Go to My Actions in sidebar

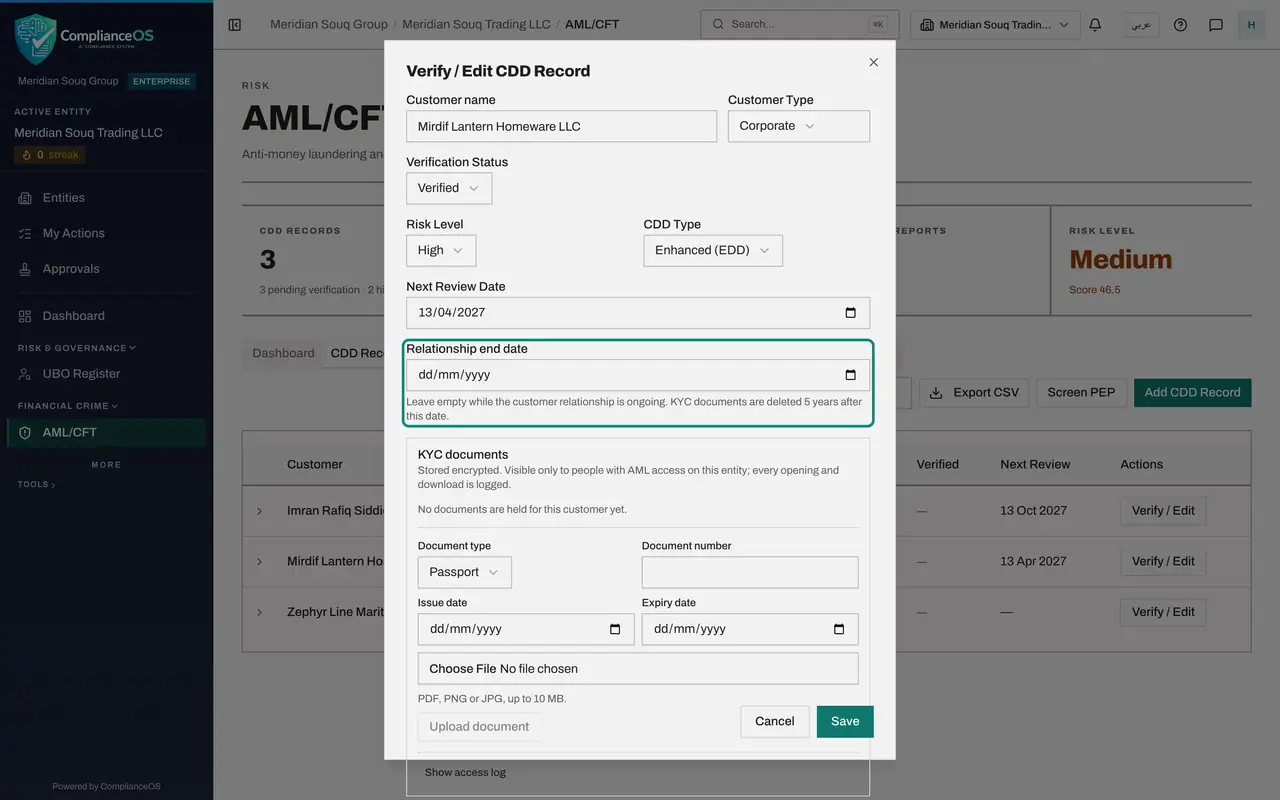tap(106, 233)
